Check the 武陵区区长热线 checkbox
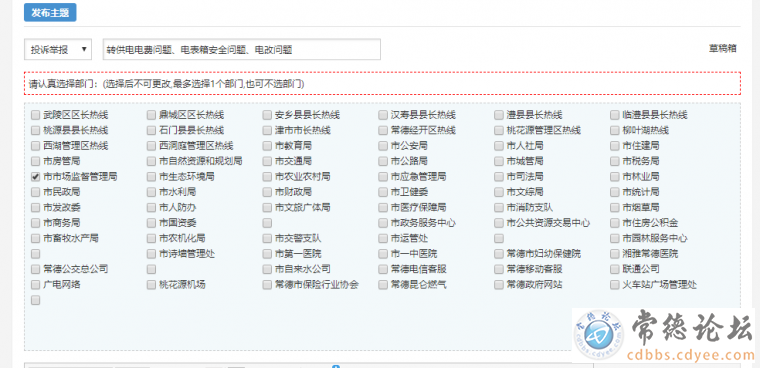This screenshot has height=368, width=760. 35,115
